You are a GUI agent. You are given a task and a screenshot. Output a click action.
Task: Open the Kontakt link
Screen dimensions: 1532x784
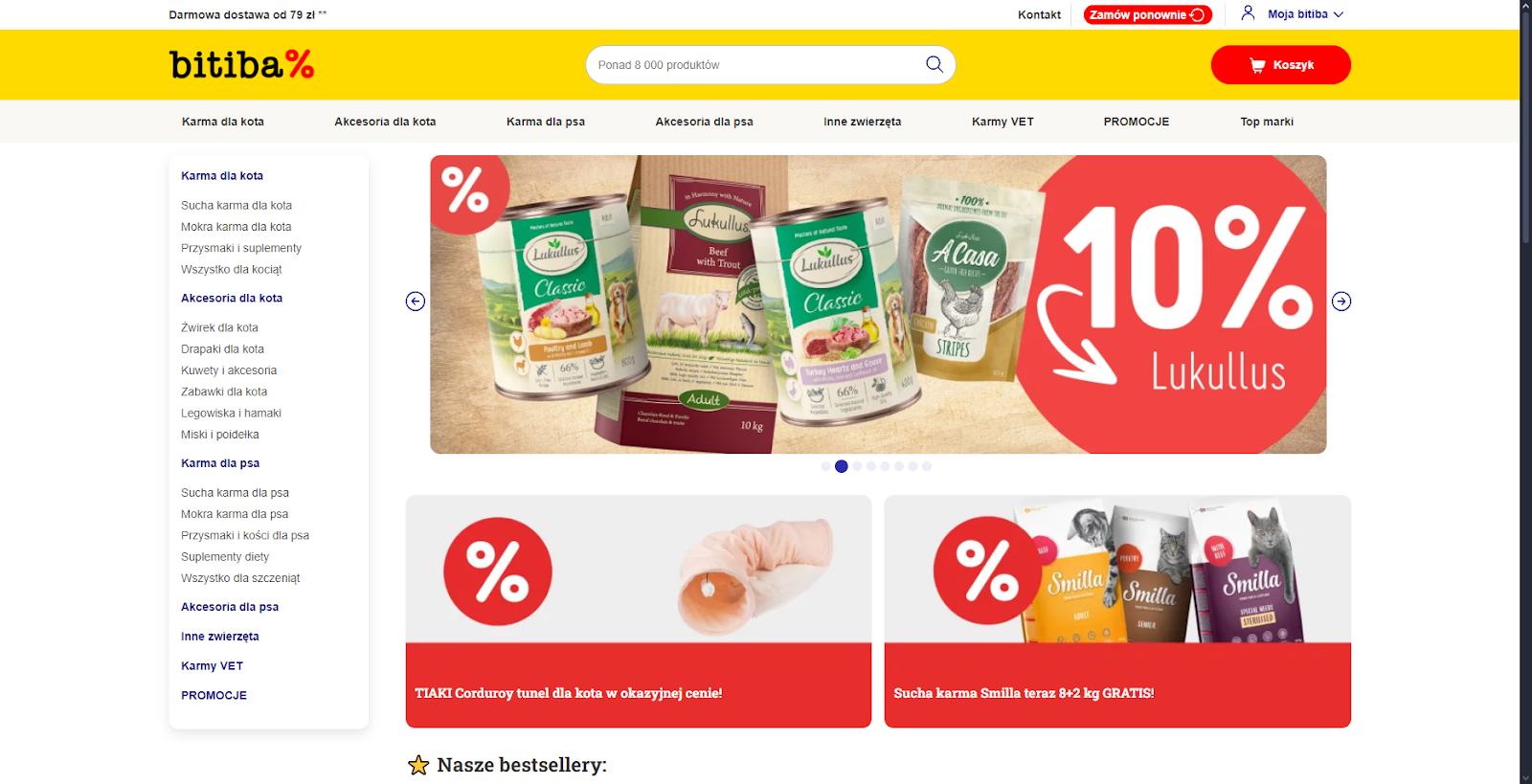coord(1039,14)
